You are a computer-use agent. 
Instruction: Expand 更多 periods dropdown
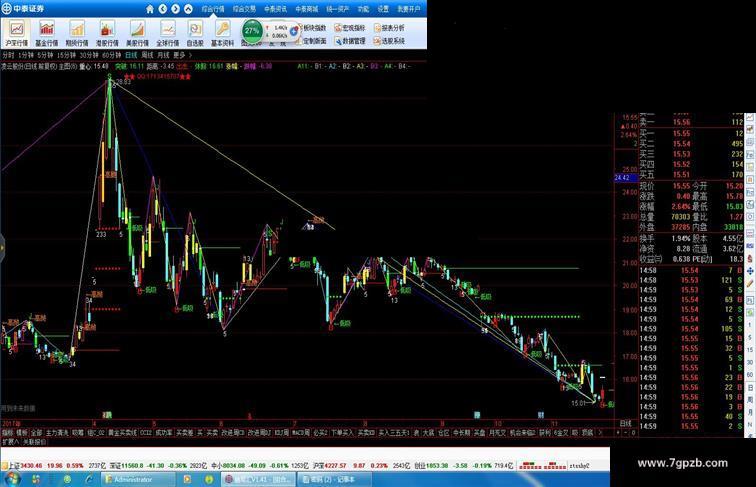click(x=182, y=55)
